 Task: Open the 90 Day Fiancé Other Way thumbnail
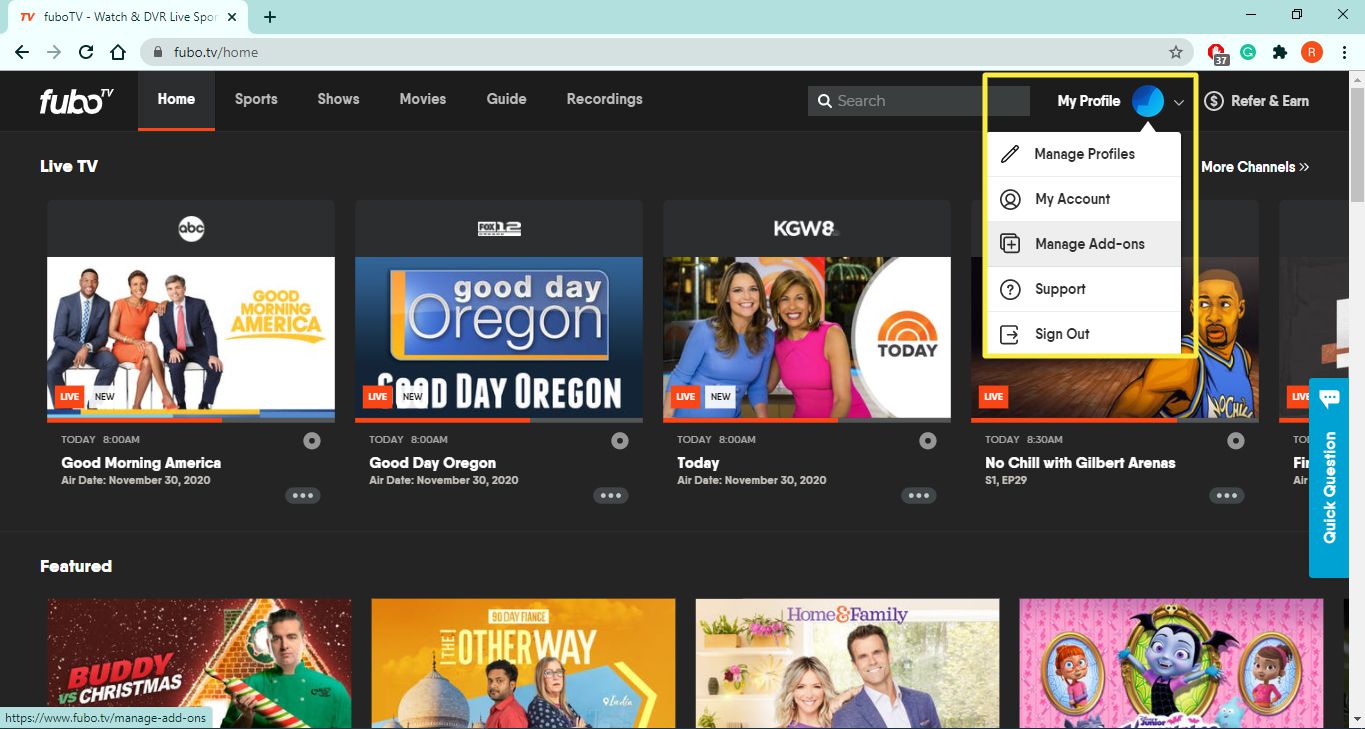[523, 664]
